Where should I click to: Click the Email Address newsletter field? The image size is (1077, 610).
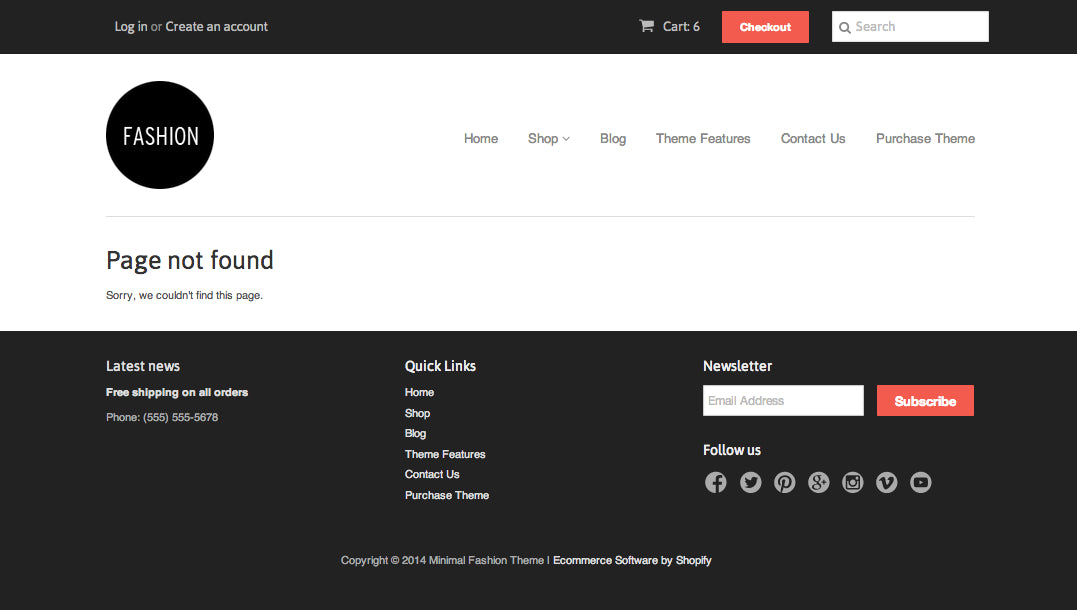click(x=783, y=401)
